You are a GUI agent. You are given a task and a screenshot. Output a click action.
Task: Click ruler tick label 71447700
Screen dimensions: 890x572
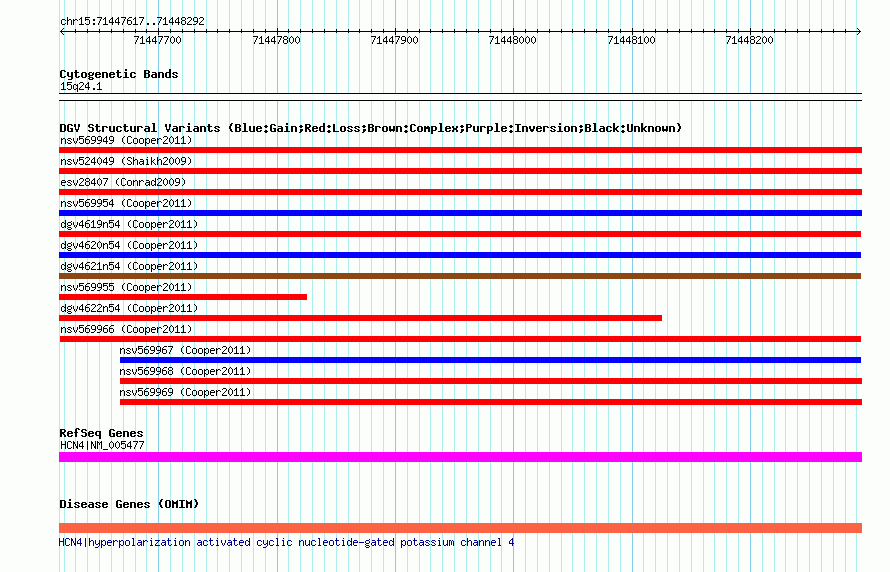[157, 40]
